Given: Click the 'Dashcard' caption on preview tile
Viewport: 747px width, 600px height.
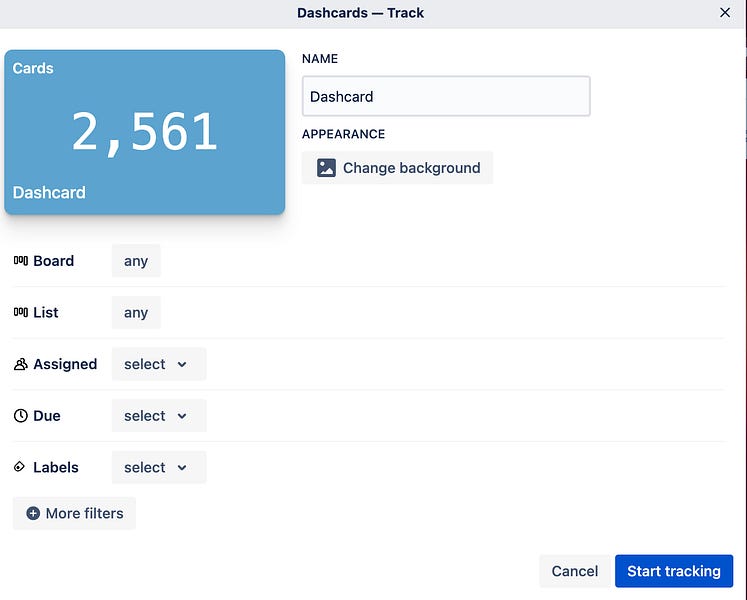Looking at the screenshot, I should coord(49,193).
